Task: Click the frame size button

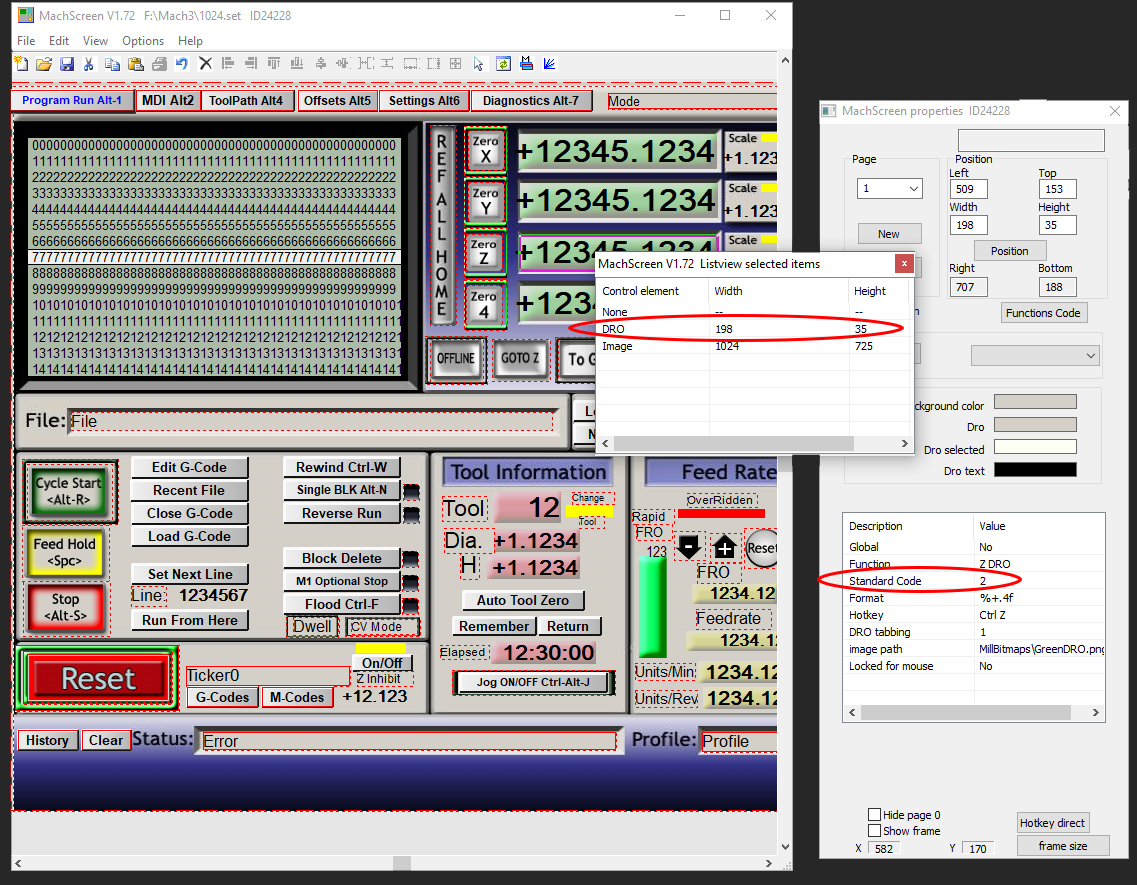Action: tap(1062, 846)
